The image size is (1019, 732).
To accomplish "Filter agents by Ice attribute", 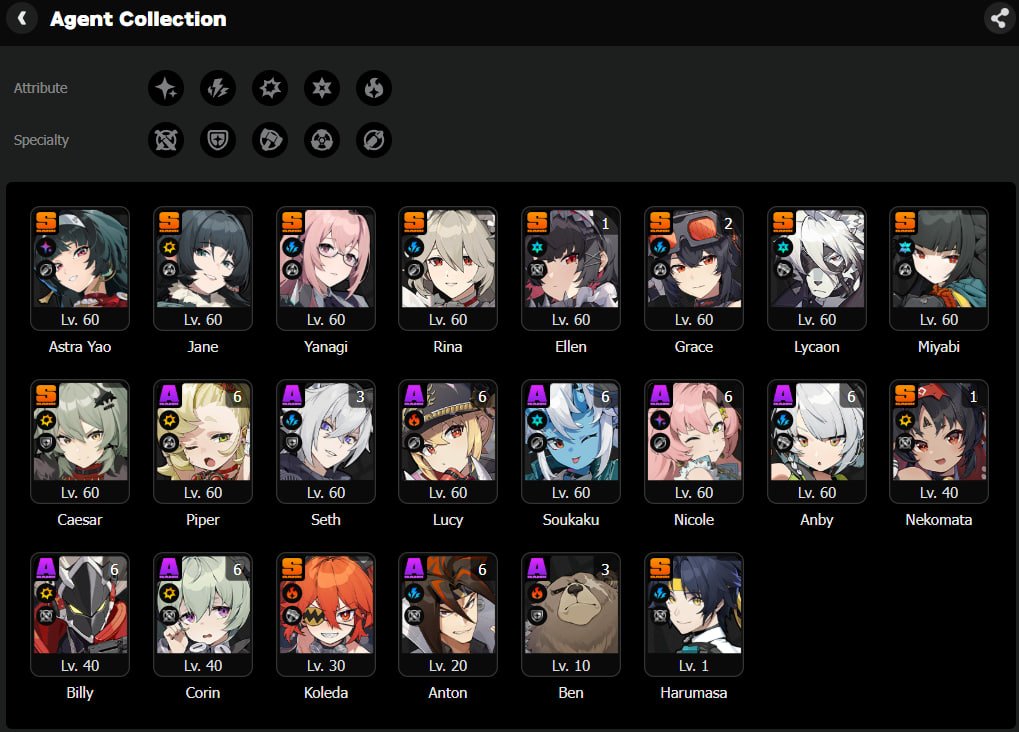I will click(322, 88).
